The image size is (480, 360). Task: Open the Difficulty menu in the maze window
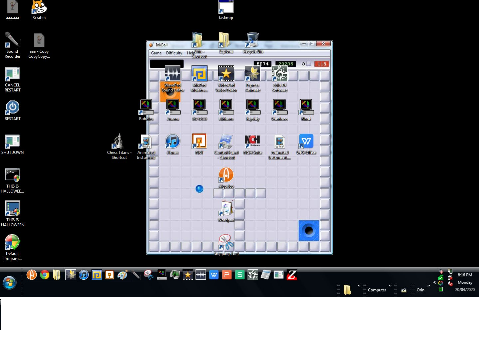coord(174,53)
